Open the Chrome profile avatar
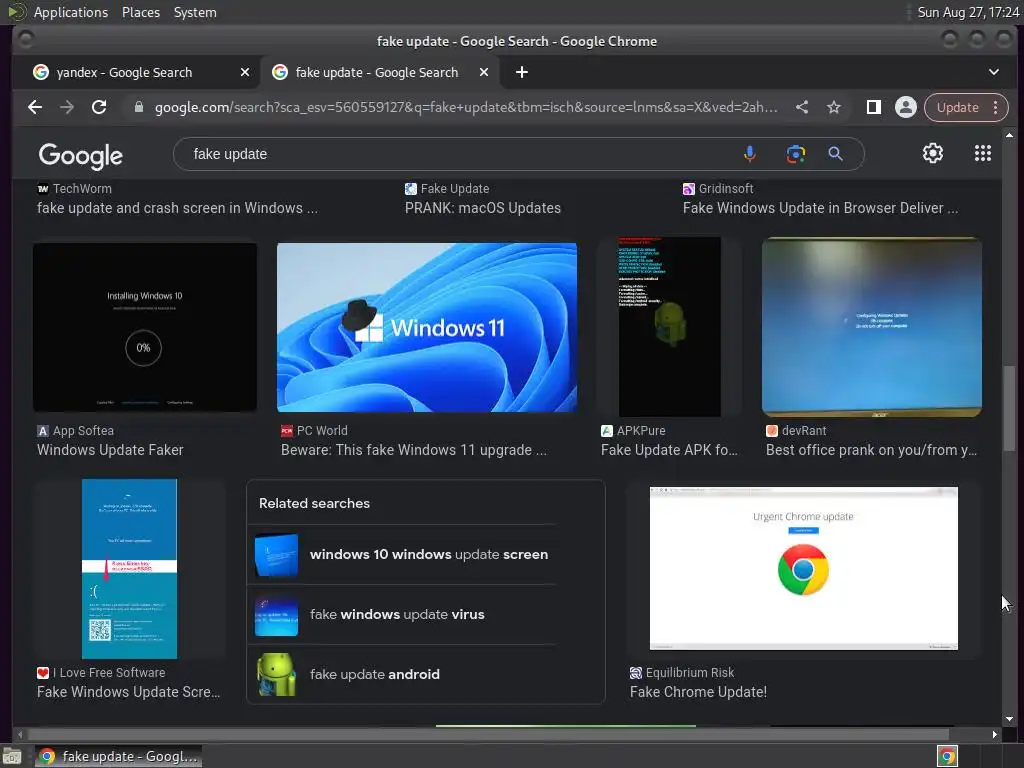The height and width of the screenshot is (768, 1024). coord(906,107)
